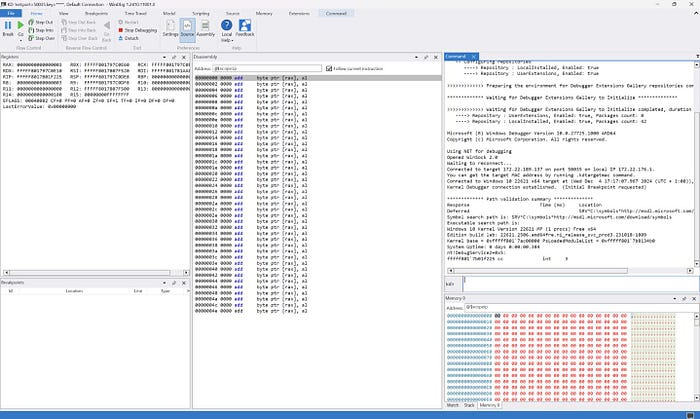Viewport: 700px width, 419px height.
Task: Click Step Over Back button
Action: point(79,38)
